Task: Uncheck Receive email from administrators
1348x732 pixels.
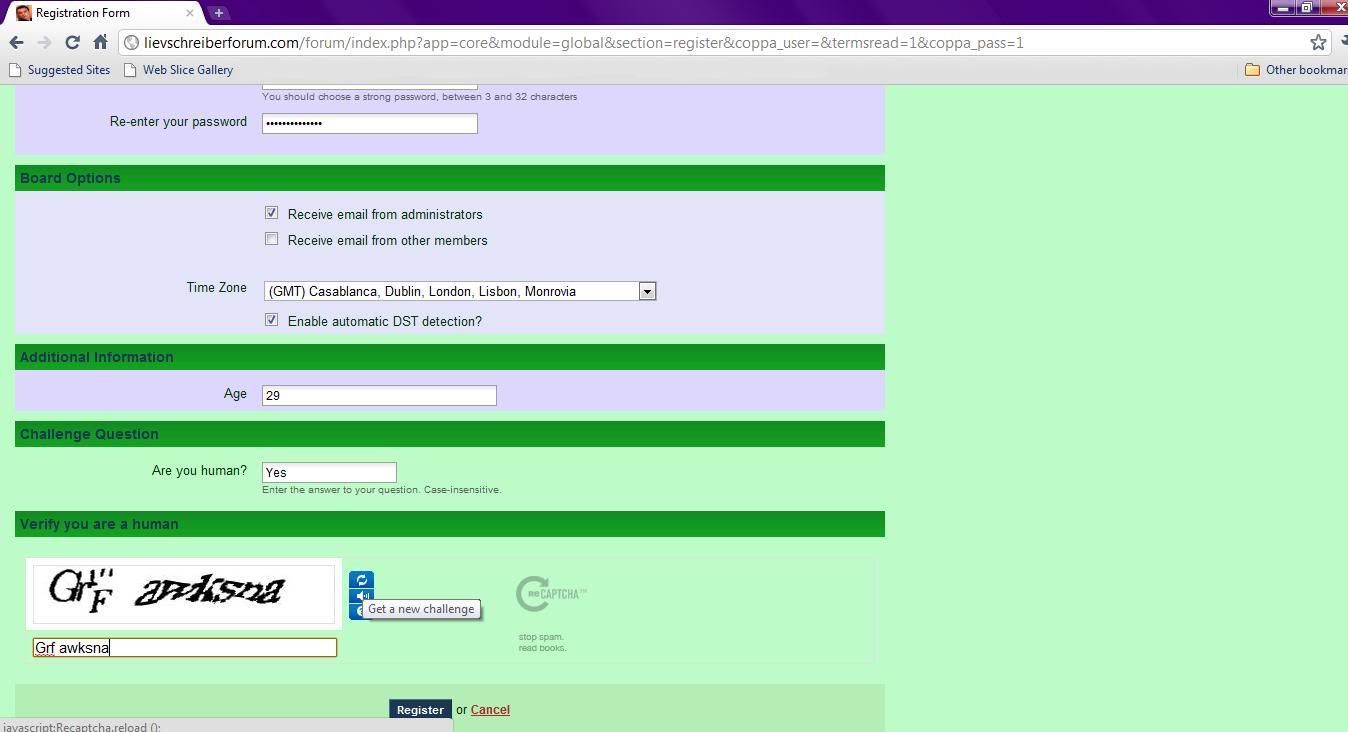Action: pos(271,213)
